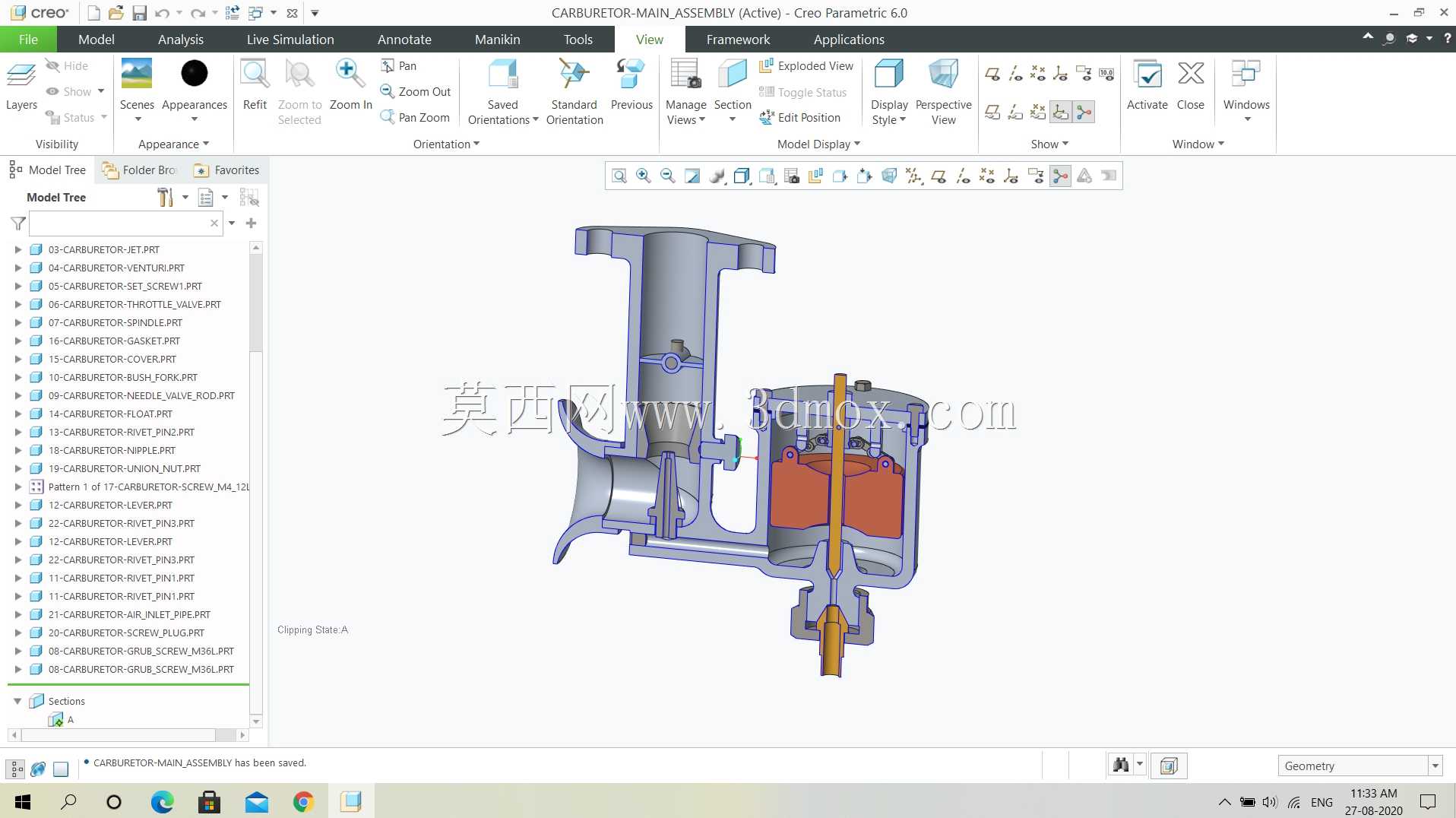
Task: Toggle plane display in the Show group
Action: (992, 74)
